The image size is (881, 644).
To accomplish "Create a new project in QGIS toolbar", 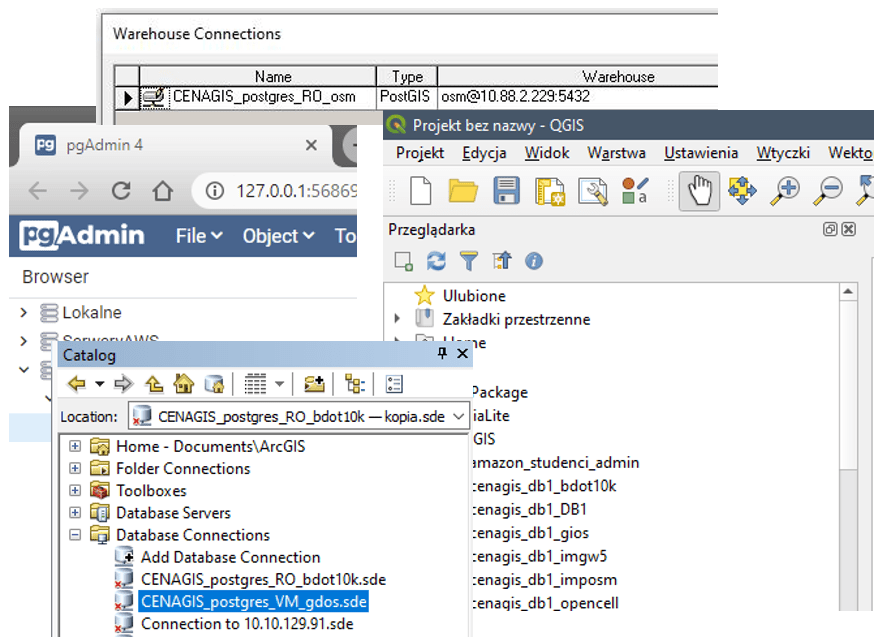I will coord(421,191).
